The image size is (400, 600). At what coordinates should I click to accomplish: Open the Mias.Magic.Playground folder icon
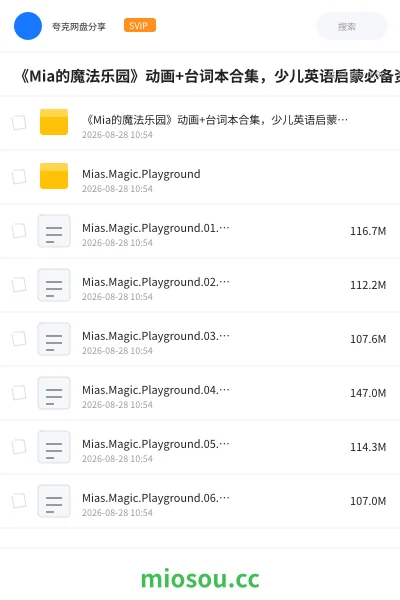click(x=54, y=176)
